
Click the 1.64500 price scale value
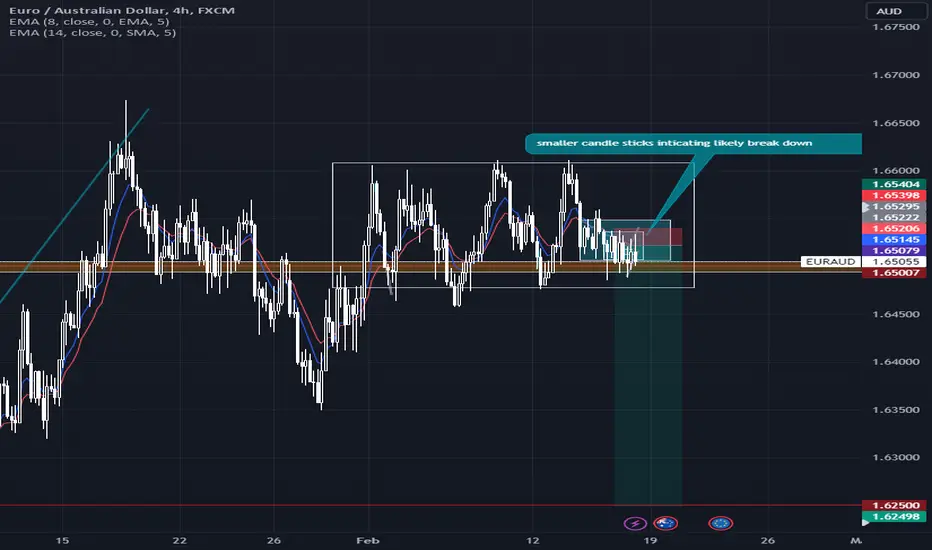pyautogui.click(x=896, y=314)
